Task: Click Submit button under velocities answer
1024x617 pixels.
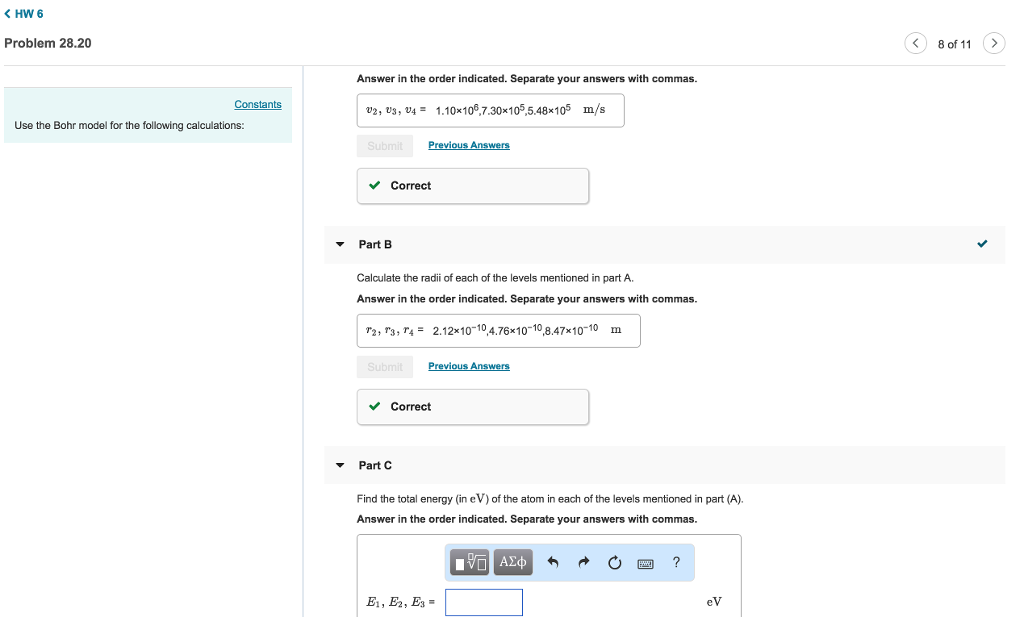Action: [x=385, y=146]
